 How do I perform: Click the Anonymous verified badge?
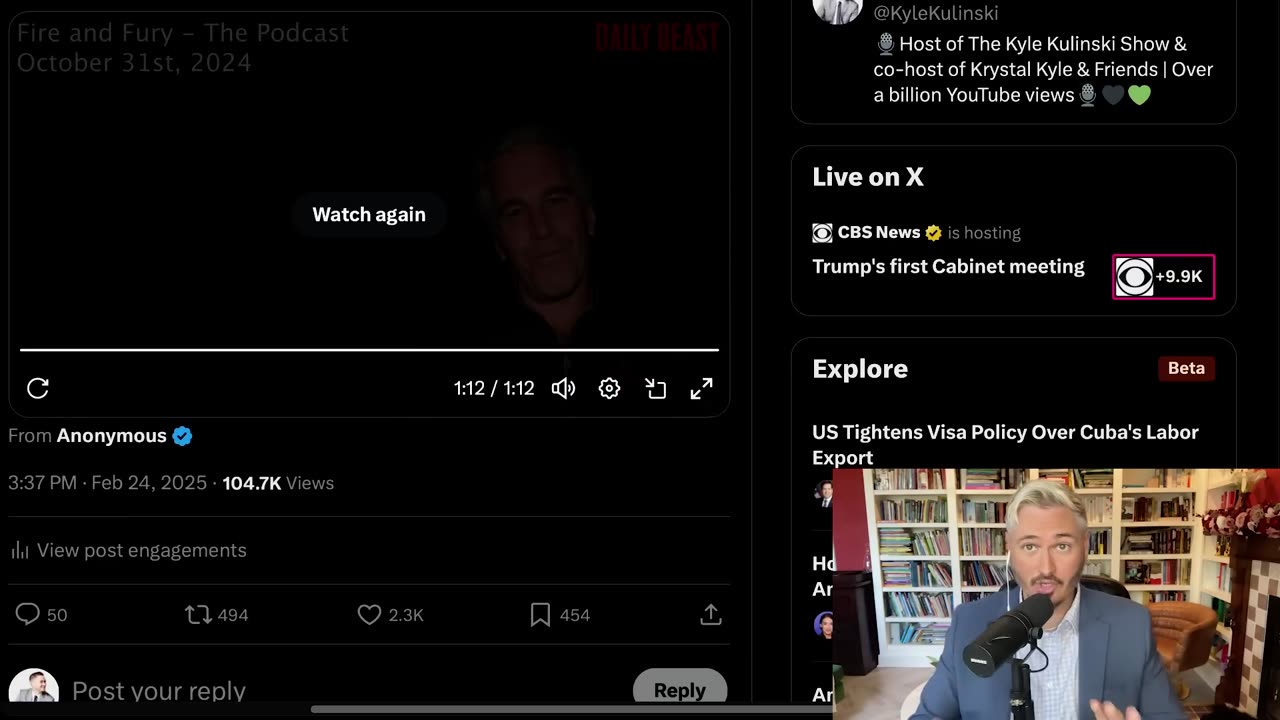(182, 435)
